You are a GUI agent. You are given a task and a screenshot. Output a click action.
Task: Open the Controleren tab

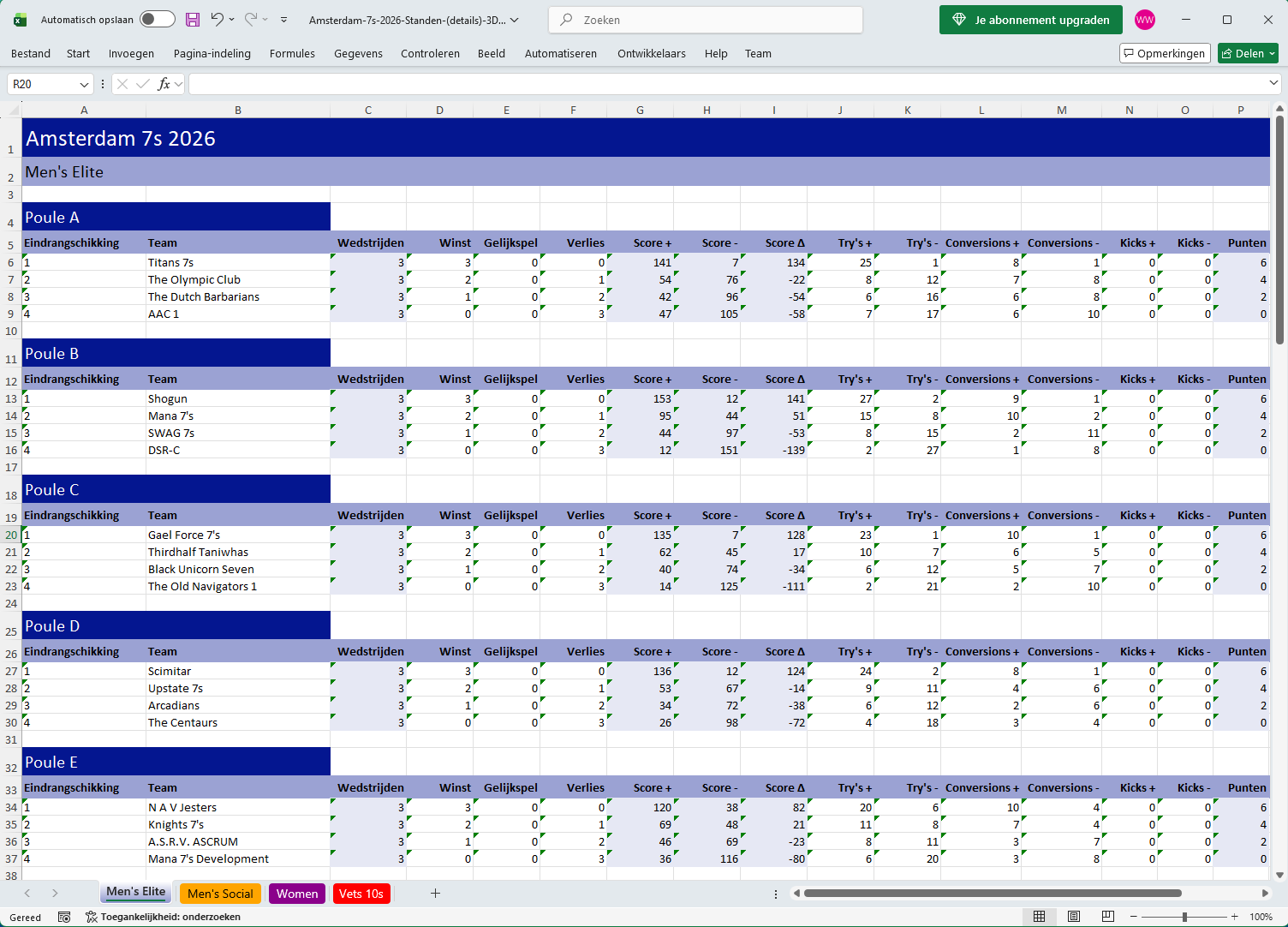(430, 53)
